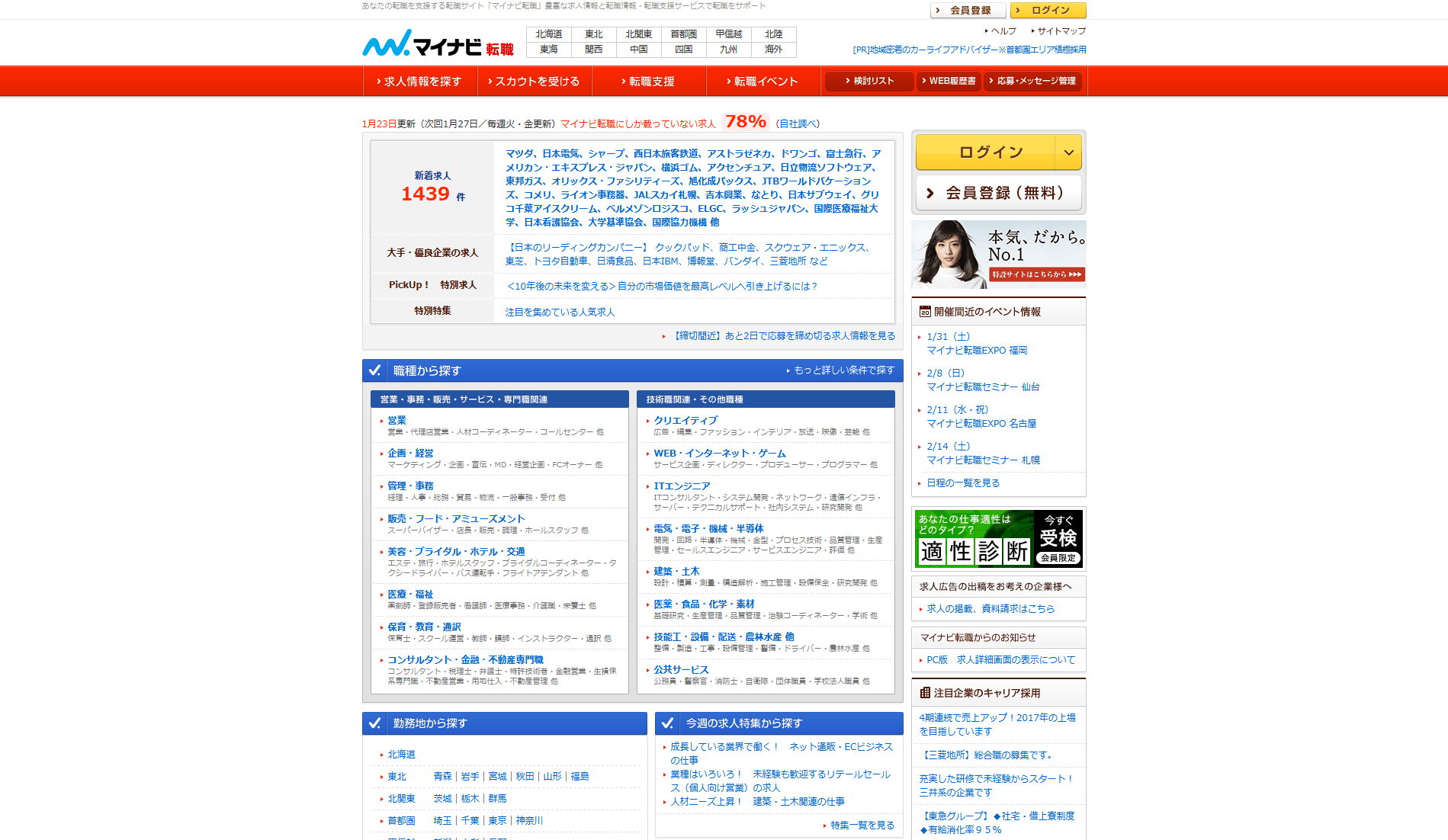Open 建築・土木 job category
The width and height of the screenshot is (1448, 840).
676,572
